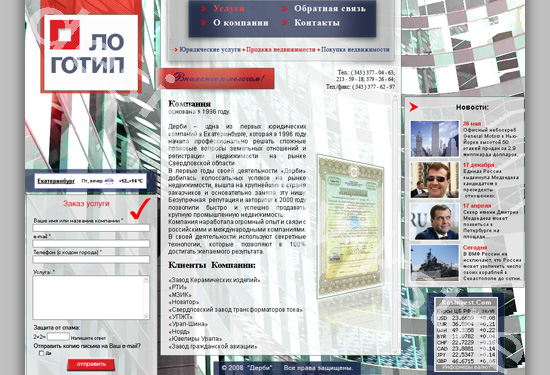Open Покупка недвижимости link

(355, 50)
